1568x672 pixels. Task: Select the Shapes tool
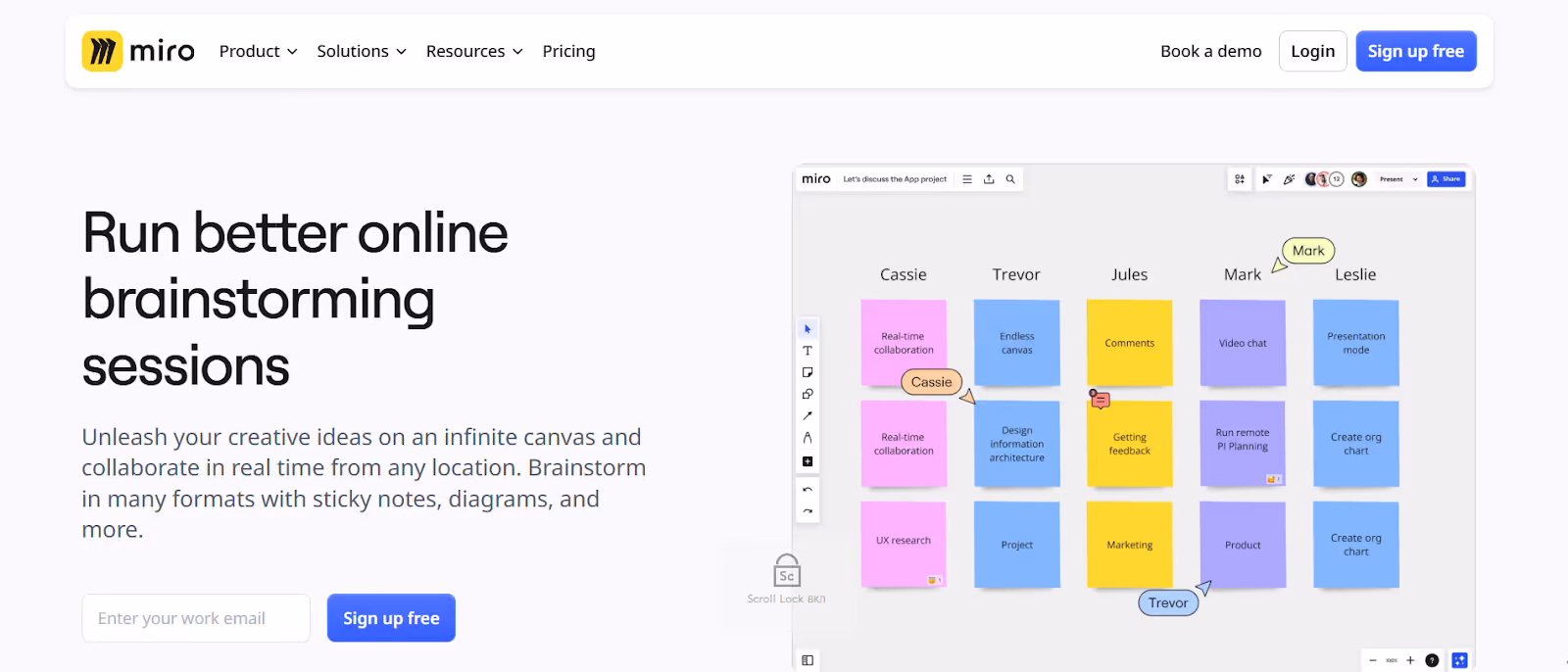point(808,394)
